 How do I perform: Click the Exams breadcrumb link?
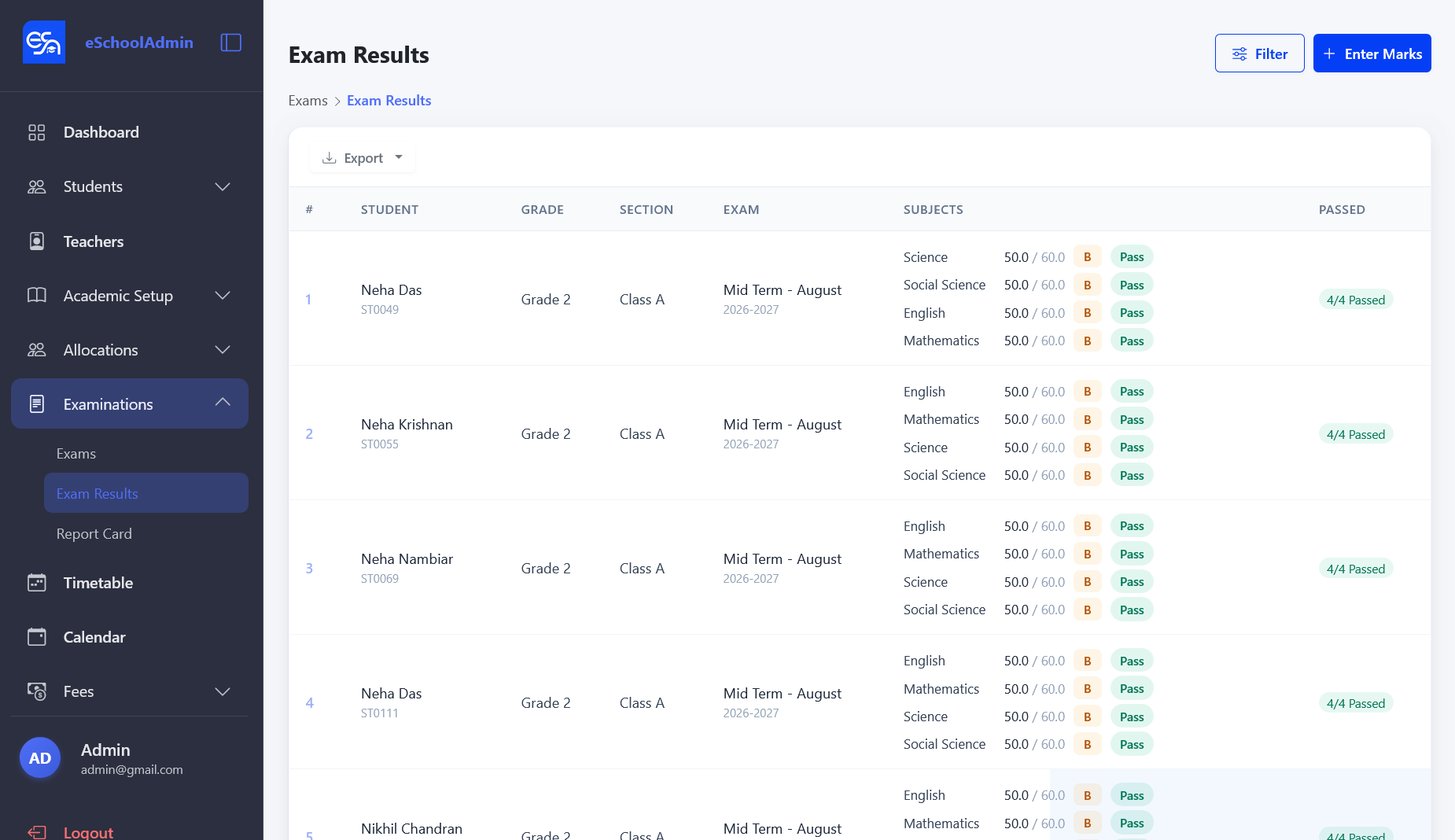click(308, 101)
